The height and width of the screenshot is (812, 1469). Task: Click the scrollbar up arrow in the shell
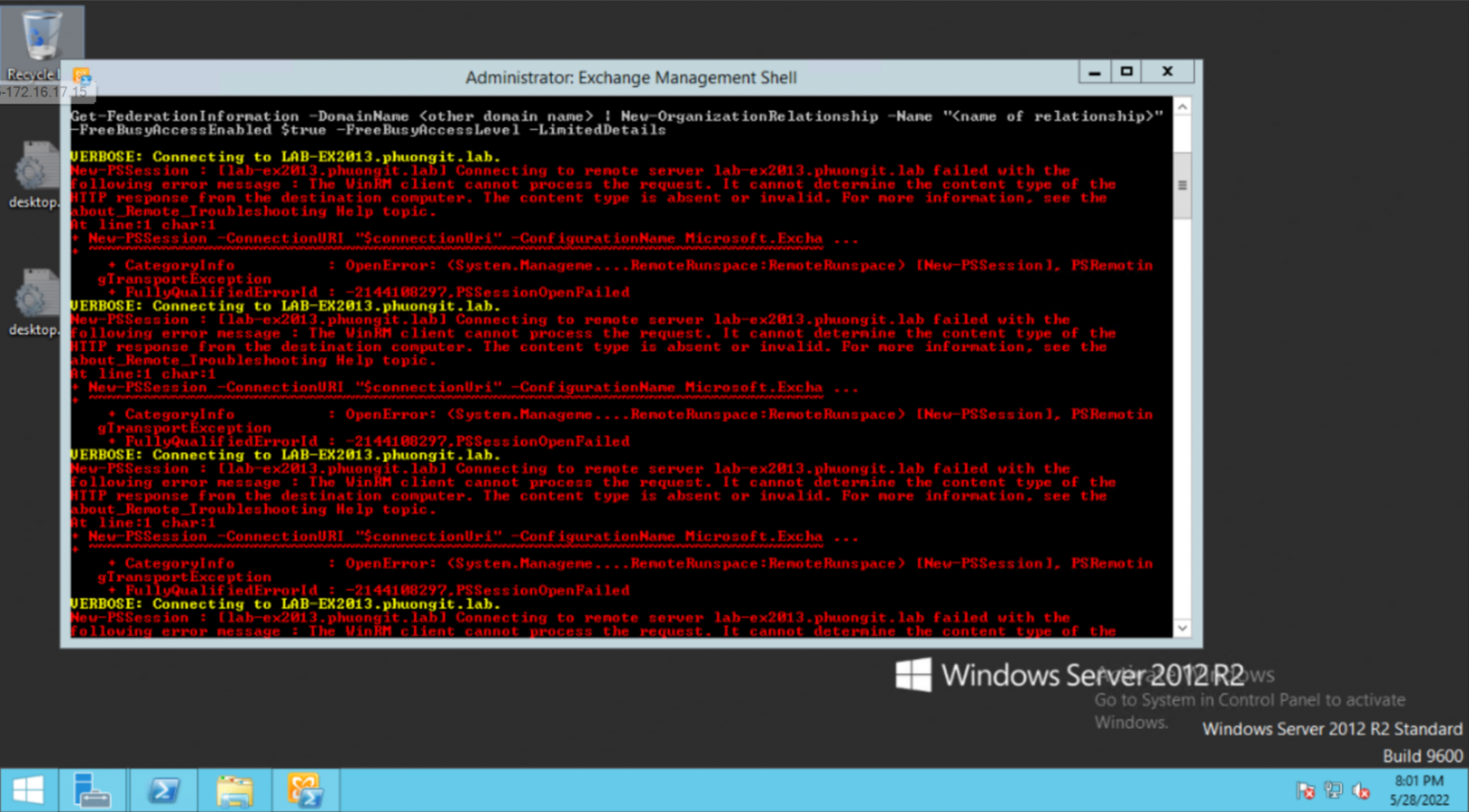point(1183,107)
